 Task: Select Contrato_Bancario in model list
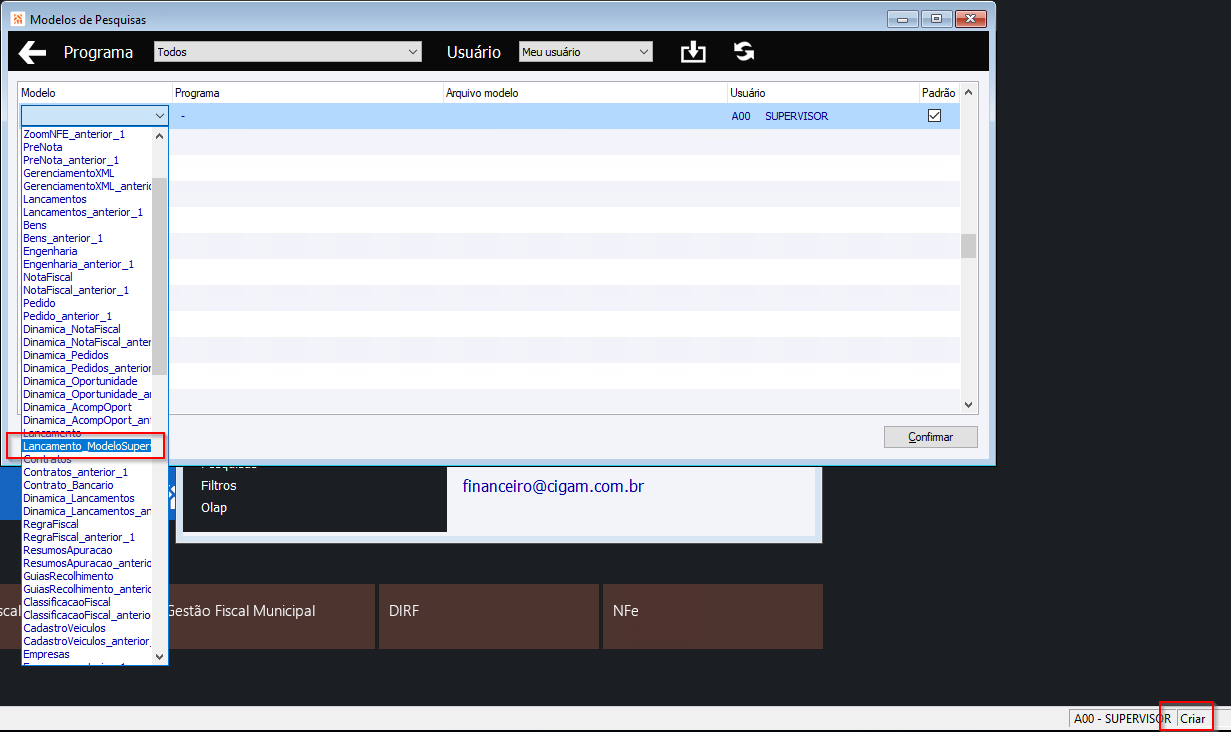pyautogui.click(x=68, y=485)
